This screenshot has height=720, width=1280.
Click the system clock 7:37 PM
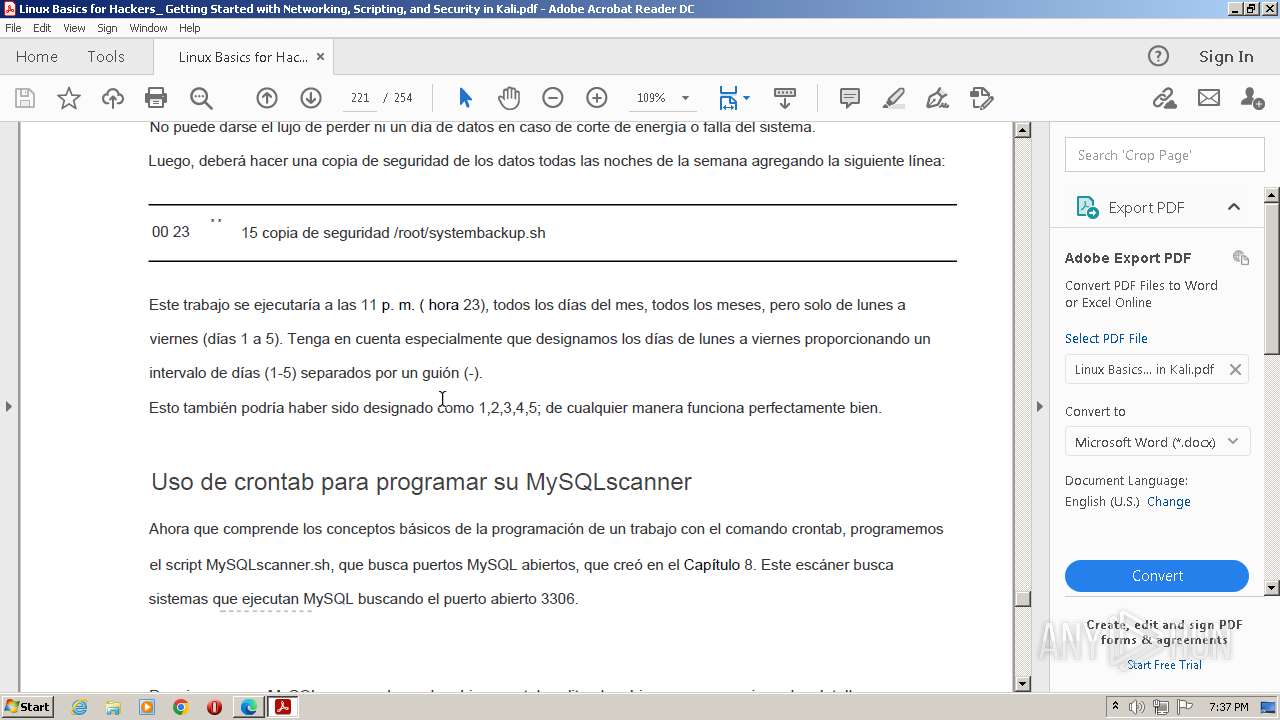(x=1229, y=707)
